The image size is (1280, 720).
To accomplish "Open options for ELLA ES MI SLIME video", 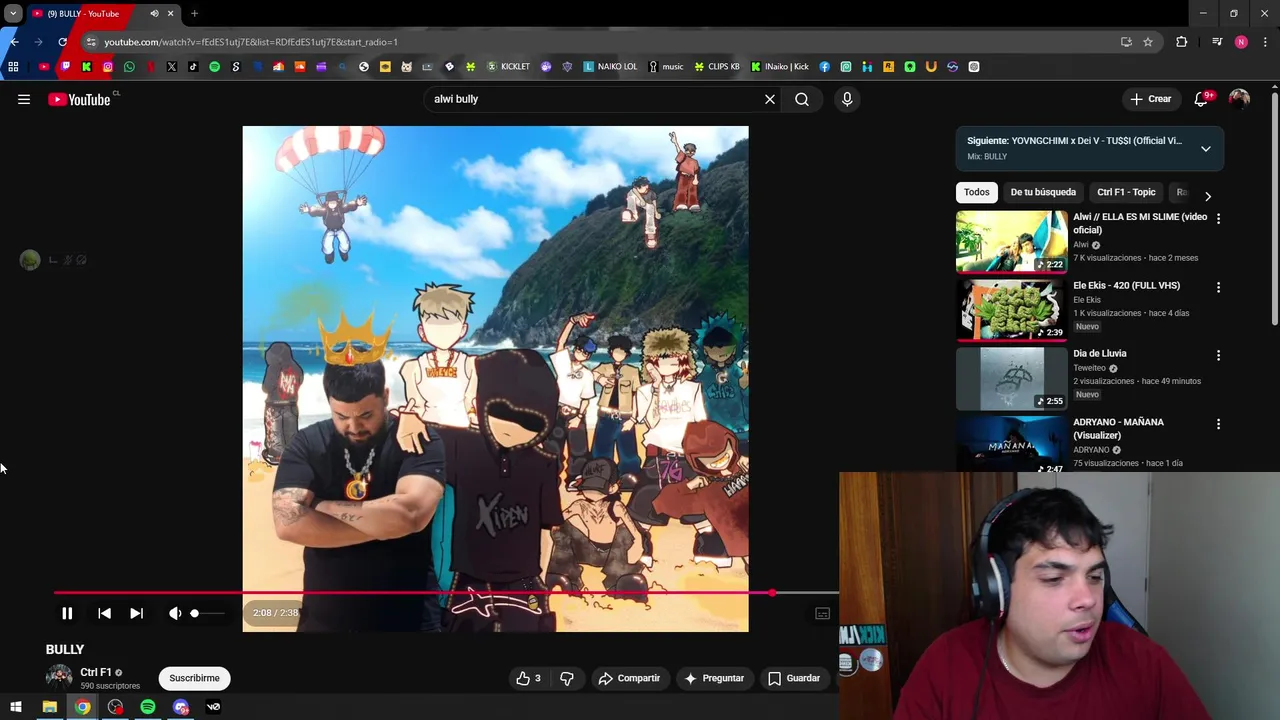I will click(1218, 218).
